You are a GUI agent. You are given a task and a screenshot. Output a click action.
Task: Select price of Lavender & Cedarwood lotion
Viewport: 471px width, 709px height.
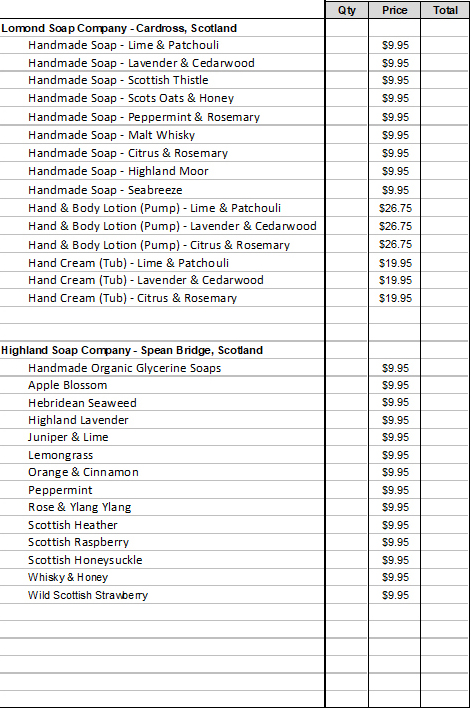coord(395,226)
